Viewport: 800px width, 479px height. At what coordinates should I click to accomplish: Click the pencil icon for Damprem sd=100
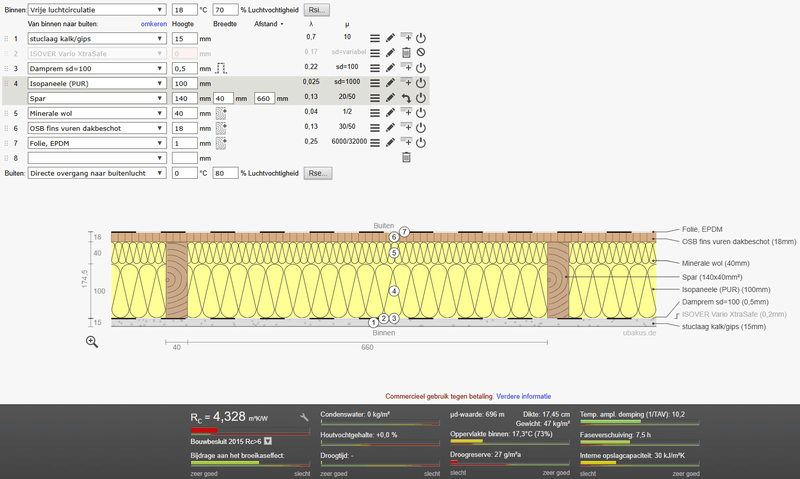[390, 68]
